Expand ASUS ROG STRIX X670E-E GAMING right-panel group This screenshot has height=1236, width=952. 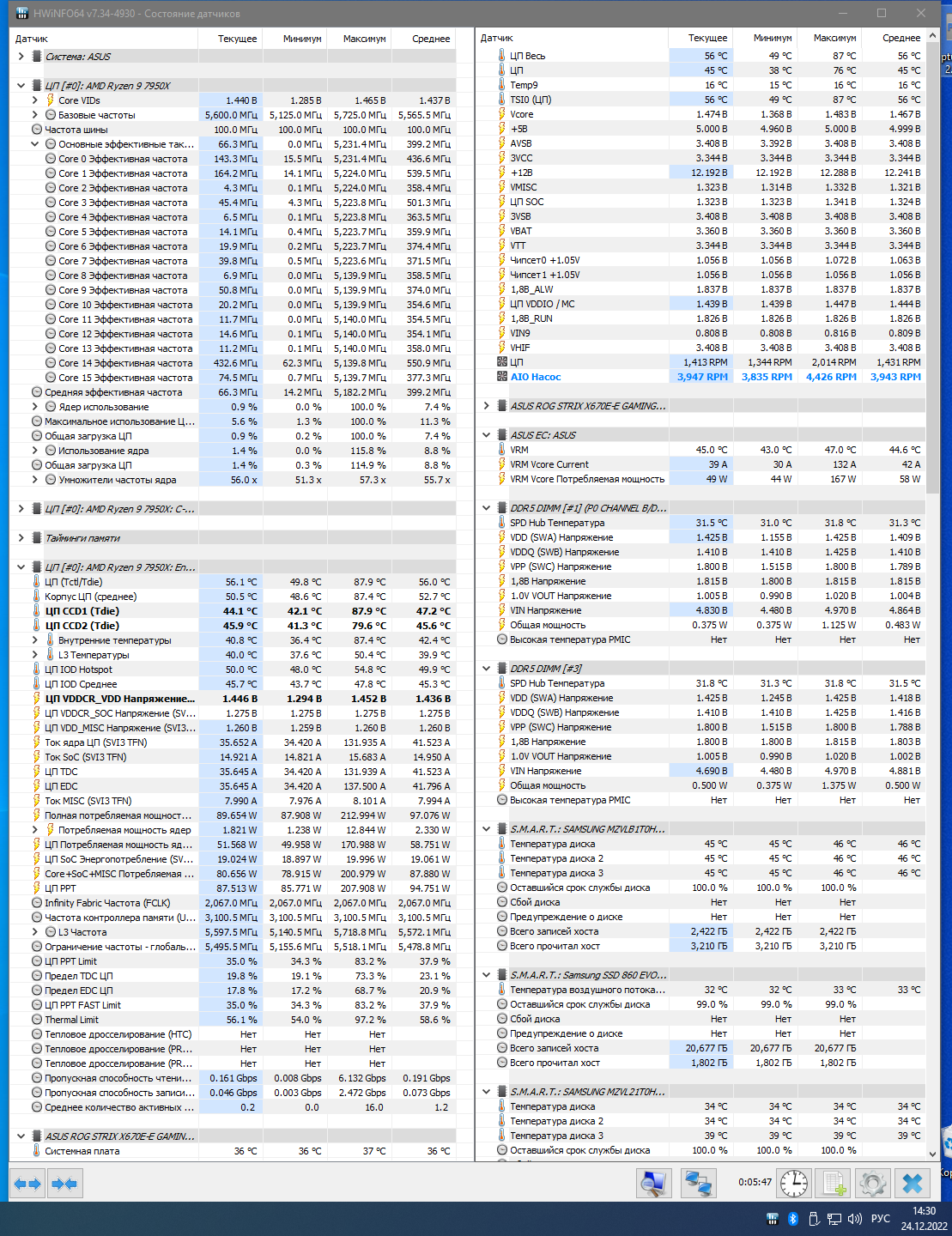(x=487, y=406)
